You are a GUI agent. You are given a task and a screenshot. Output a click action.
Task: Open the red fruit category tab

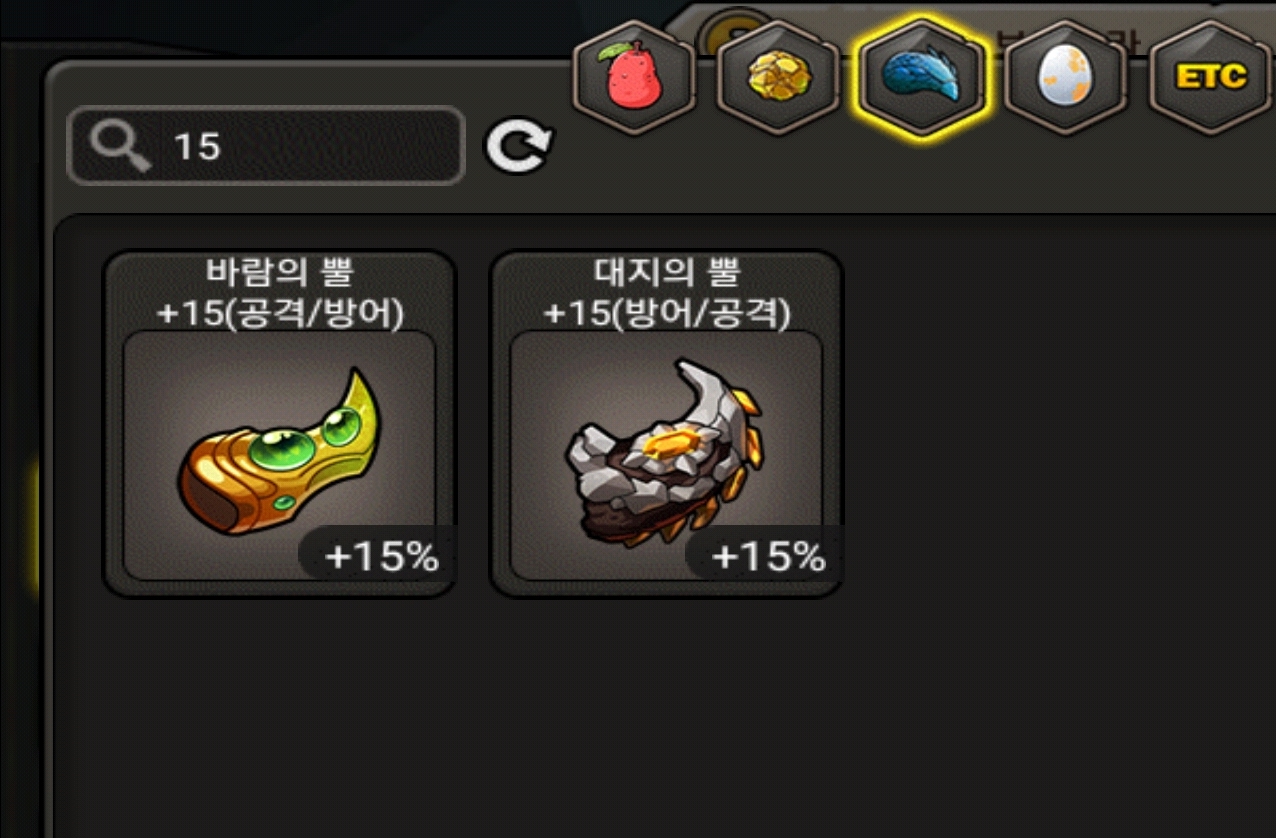[x=634, y=76]
